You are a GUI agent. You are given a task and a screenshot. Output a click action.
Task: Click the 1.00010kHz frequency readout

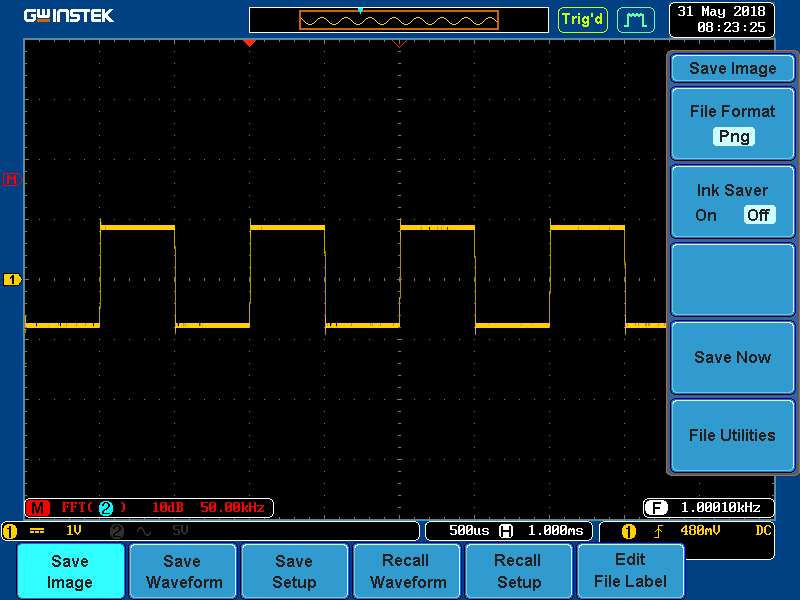click(720, 508)
